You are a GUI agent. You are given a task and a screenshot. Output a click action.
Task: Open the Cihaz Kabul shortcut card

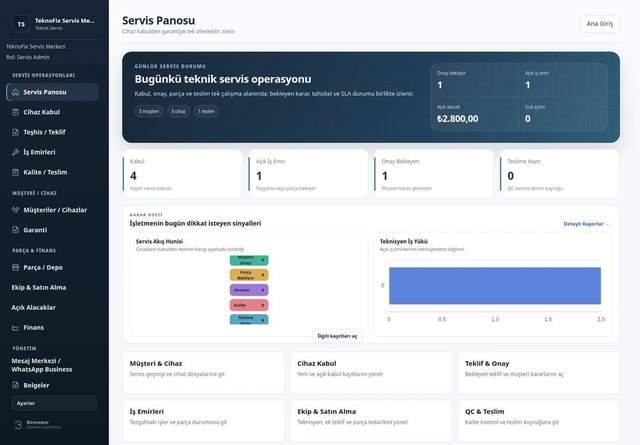(x=371, y=372)
